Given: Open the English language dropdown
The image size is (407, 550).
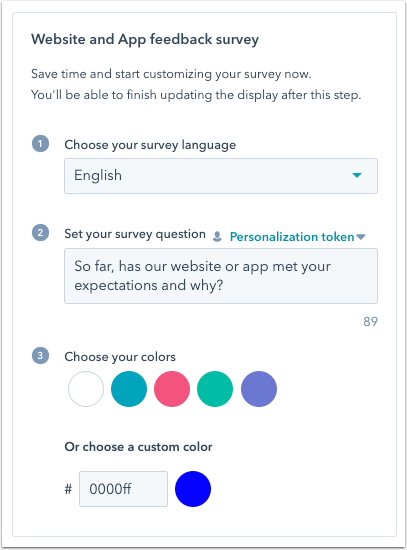Looking at the screenshot, I should (221, 176).
